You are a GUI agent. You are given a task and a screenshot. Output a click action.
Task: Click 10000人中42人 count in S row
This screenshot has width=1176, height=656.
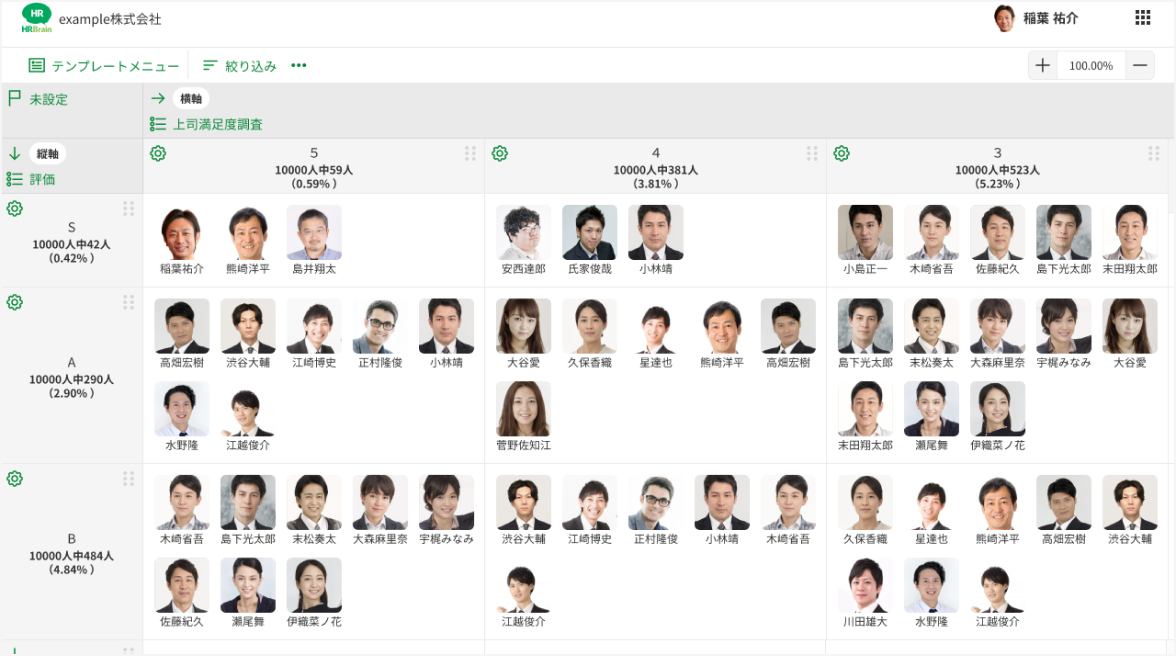tap(71, 244)
